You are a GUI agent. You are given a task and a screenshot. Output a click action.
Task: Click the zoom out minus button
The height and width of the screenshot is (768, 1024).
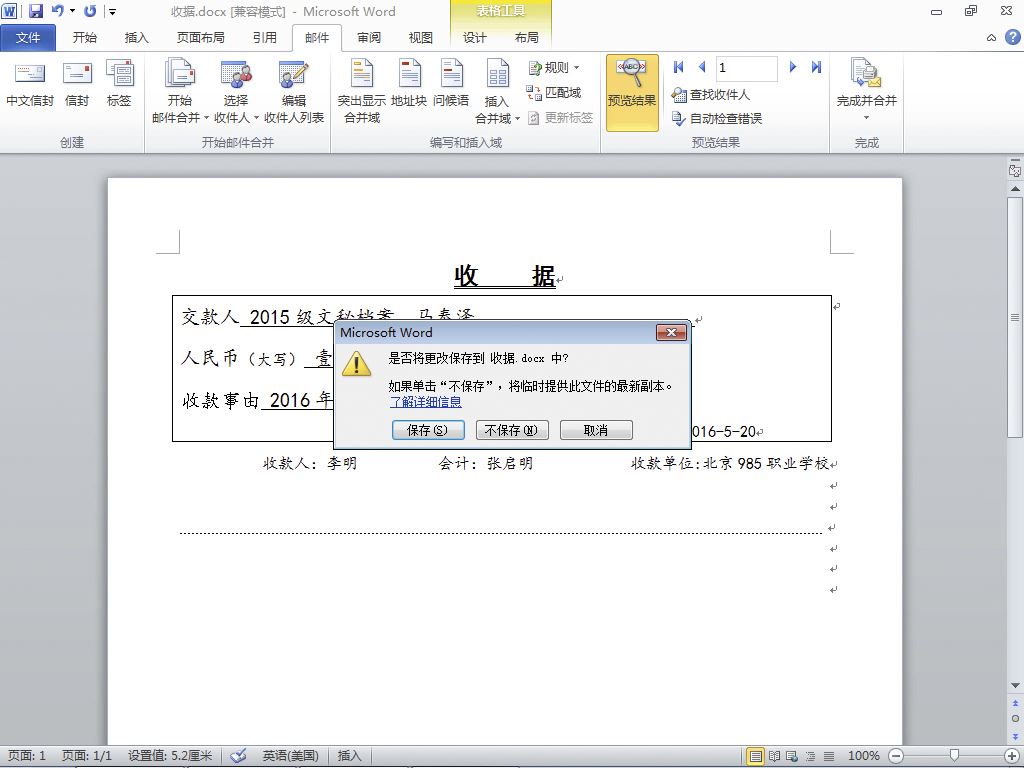[x=896, y=756]
